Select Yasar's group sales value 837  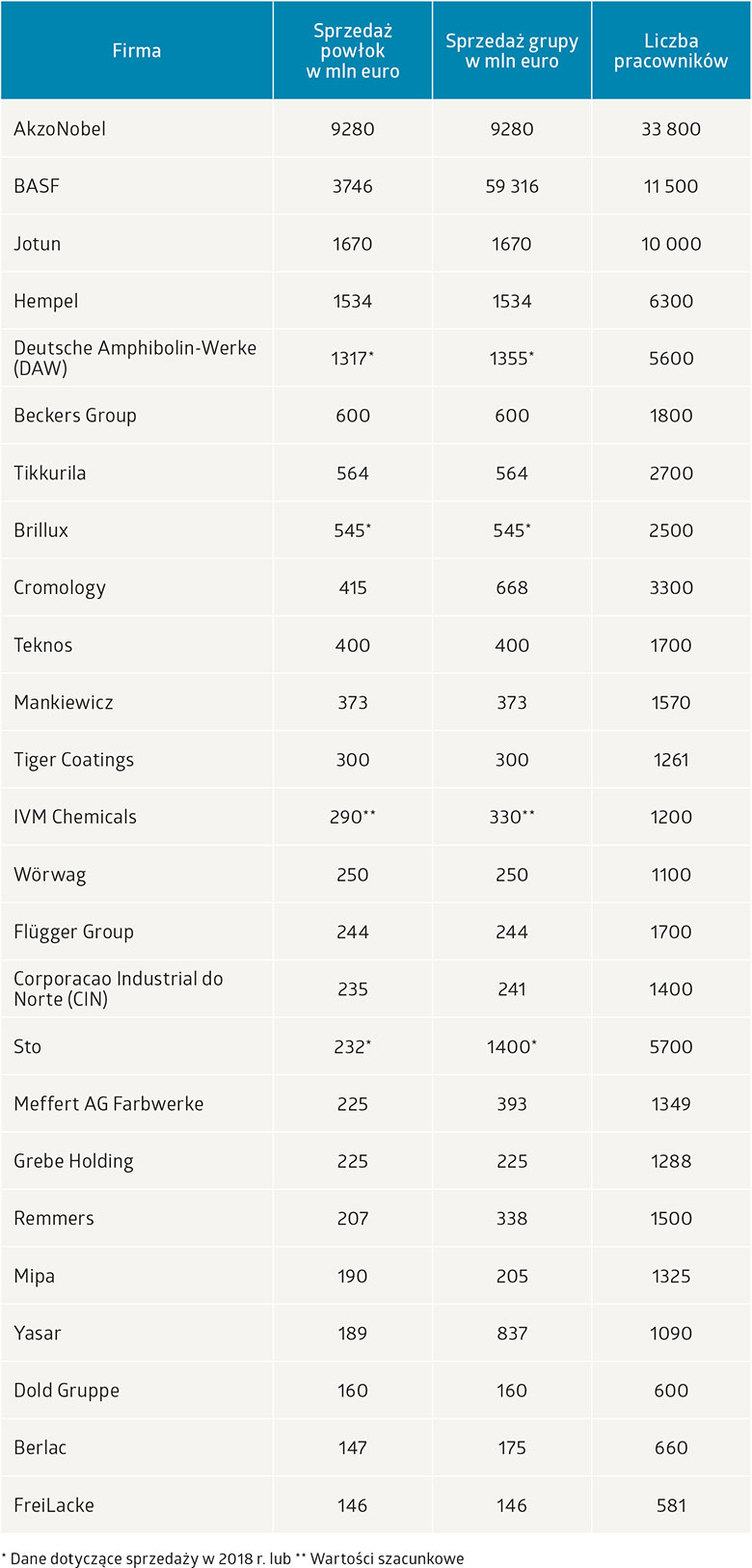[x=511, y=1333]
